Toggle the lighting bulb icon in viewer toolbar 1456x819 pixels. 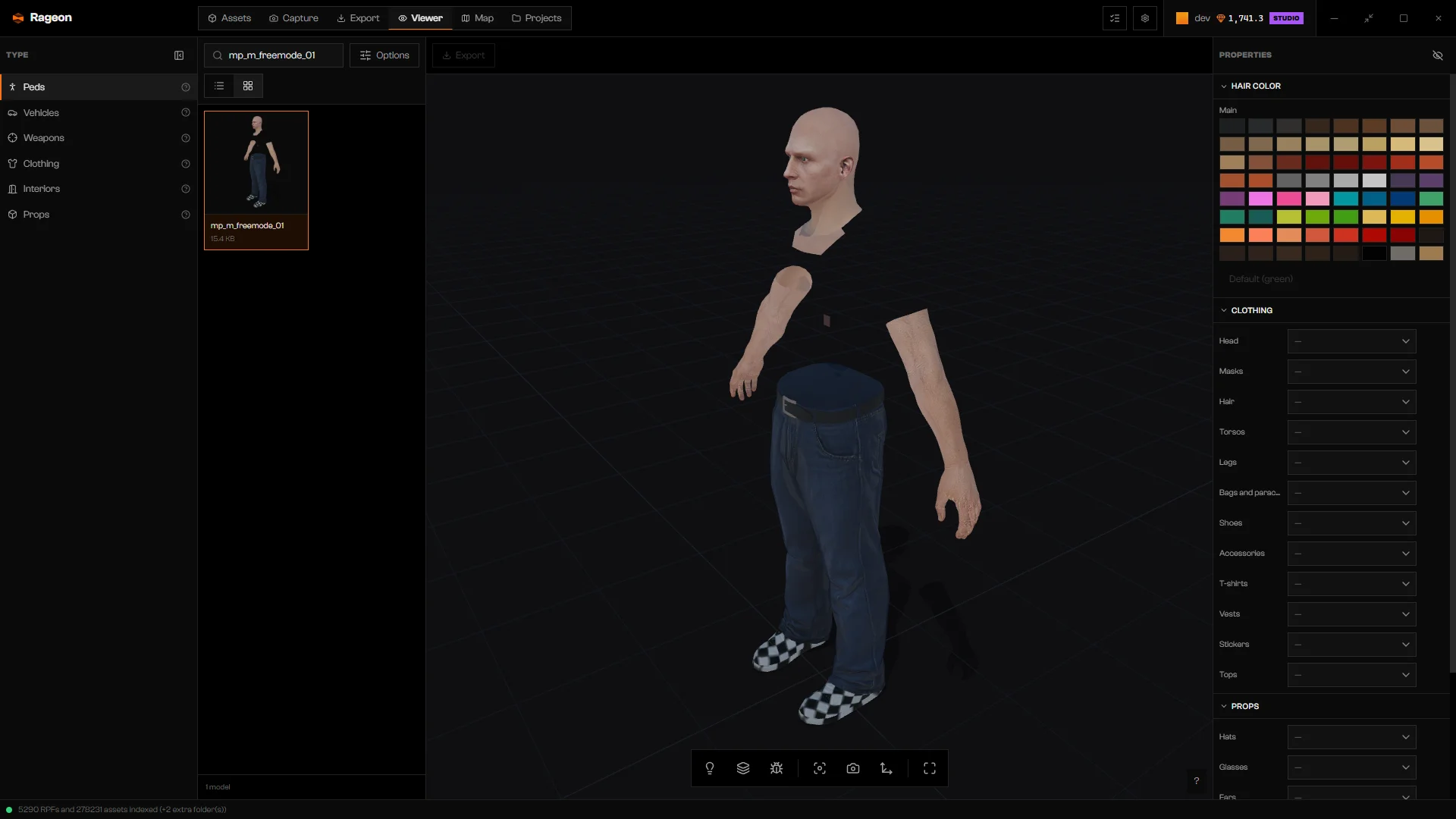(710, 768)
